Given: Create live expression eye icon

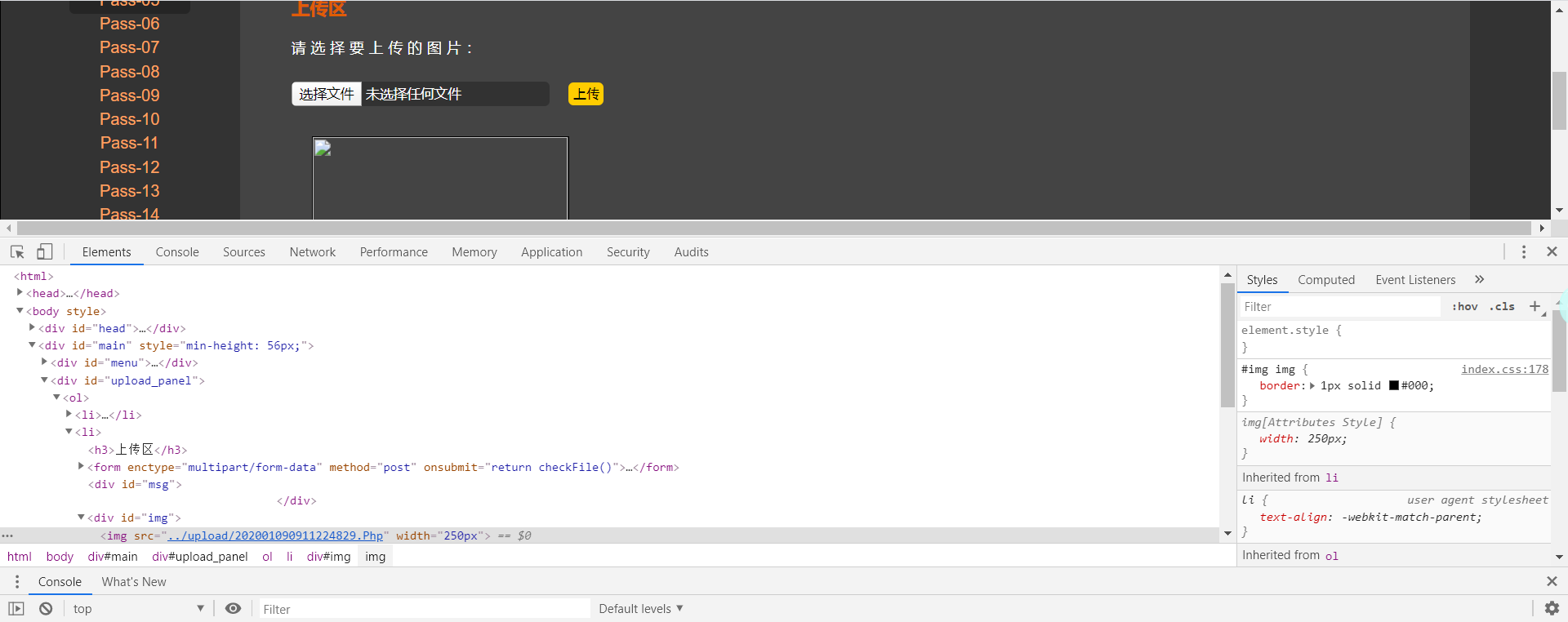Looking at the screenshot, I should 234,609.
